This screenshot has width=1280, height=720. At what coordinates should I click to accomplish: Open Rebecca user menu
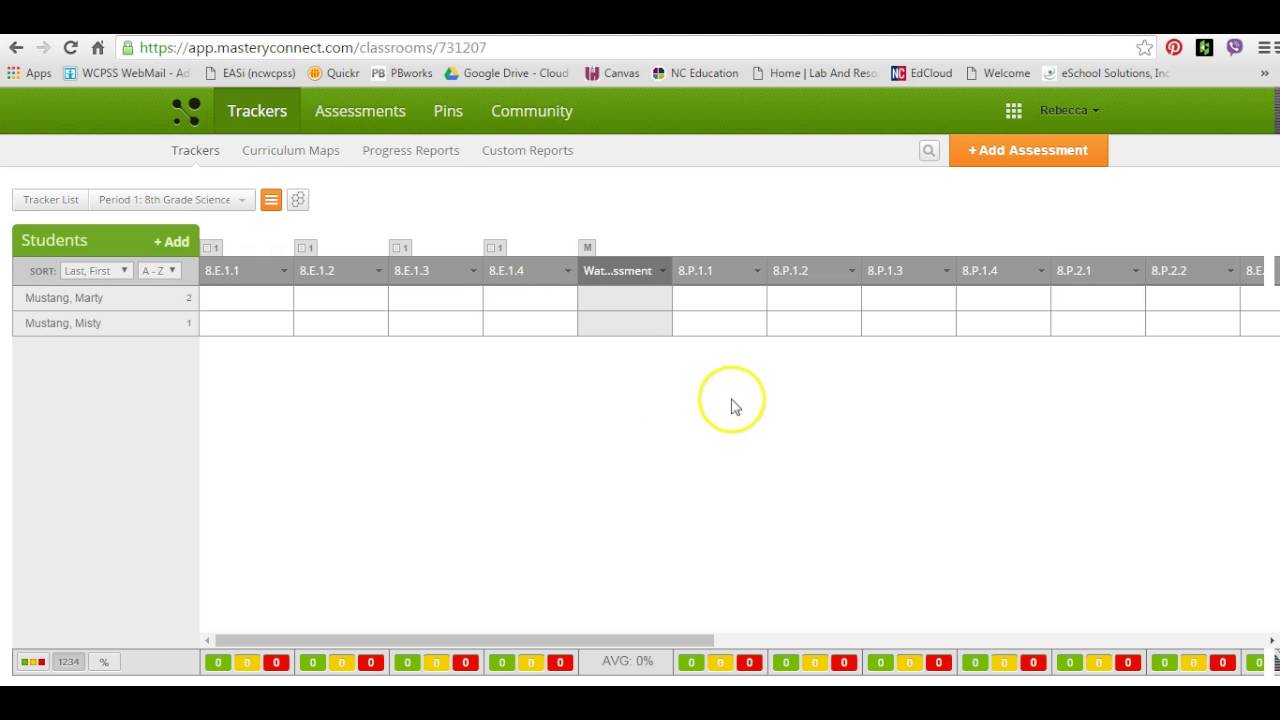pos(1069,110)
